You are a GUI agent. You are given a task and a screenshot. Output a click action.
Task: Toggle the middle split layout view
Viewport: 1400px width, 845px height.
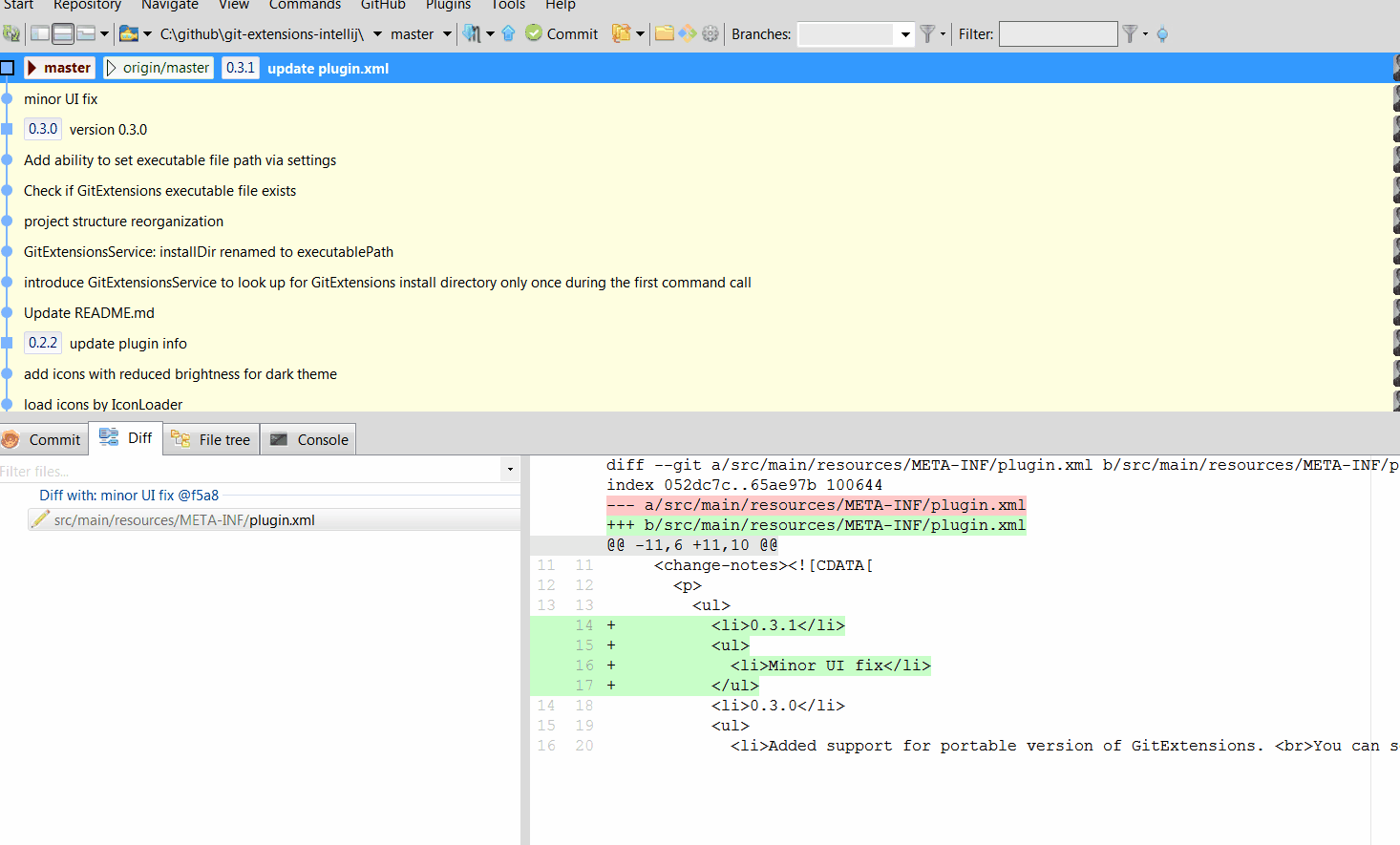[62, 33]
